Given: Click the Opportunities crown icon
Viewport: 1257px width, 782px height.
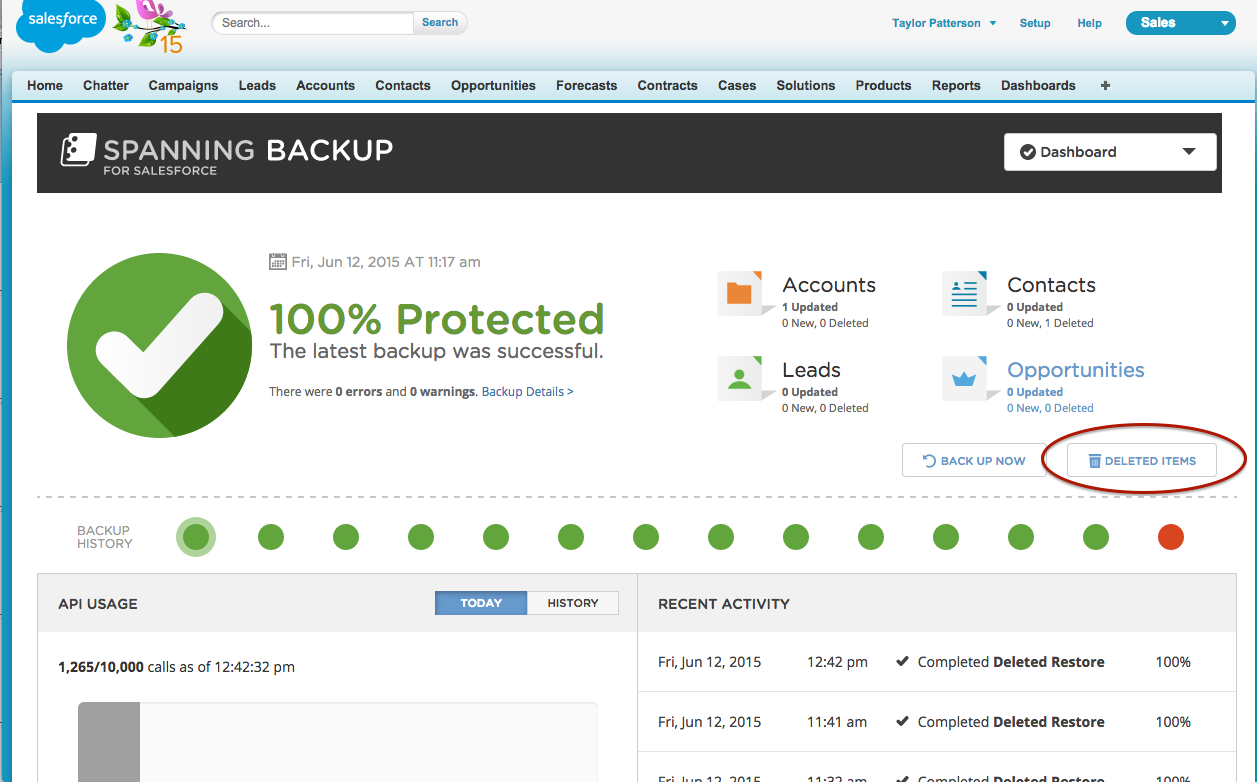Looking at the screenshot, I should tap(964, 378).
